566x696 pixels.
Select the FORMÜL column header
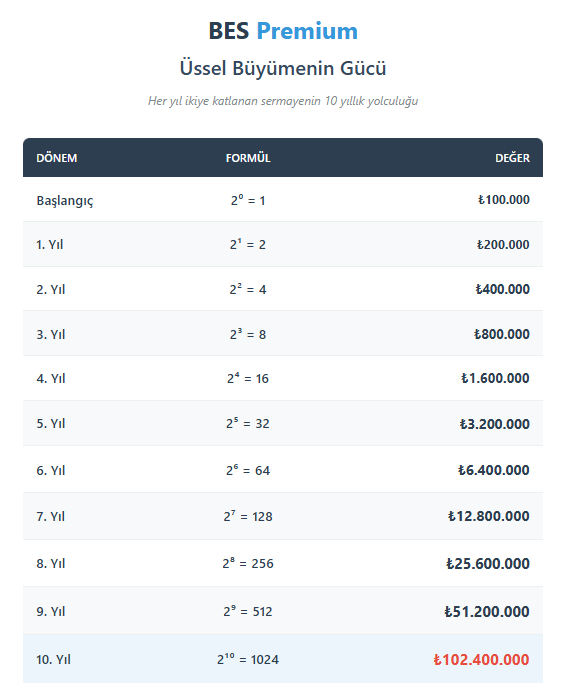pyautogui.click(x=248, y=158)
